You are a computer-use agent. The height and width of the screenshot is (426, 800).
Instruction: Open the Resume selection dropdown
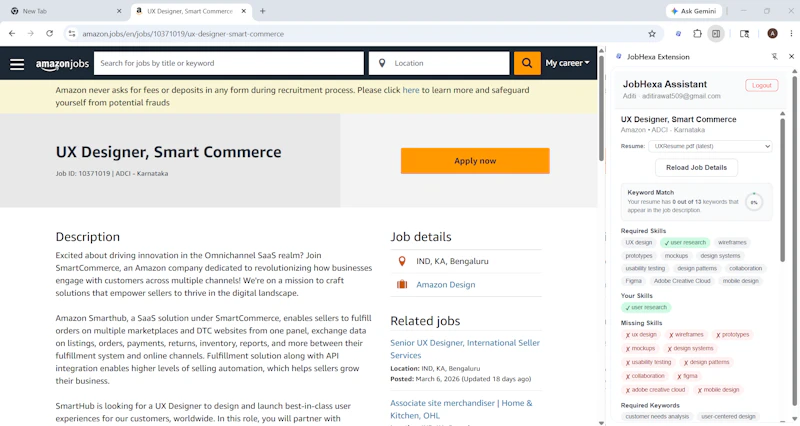710,146
